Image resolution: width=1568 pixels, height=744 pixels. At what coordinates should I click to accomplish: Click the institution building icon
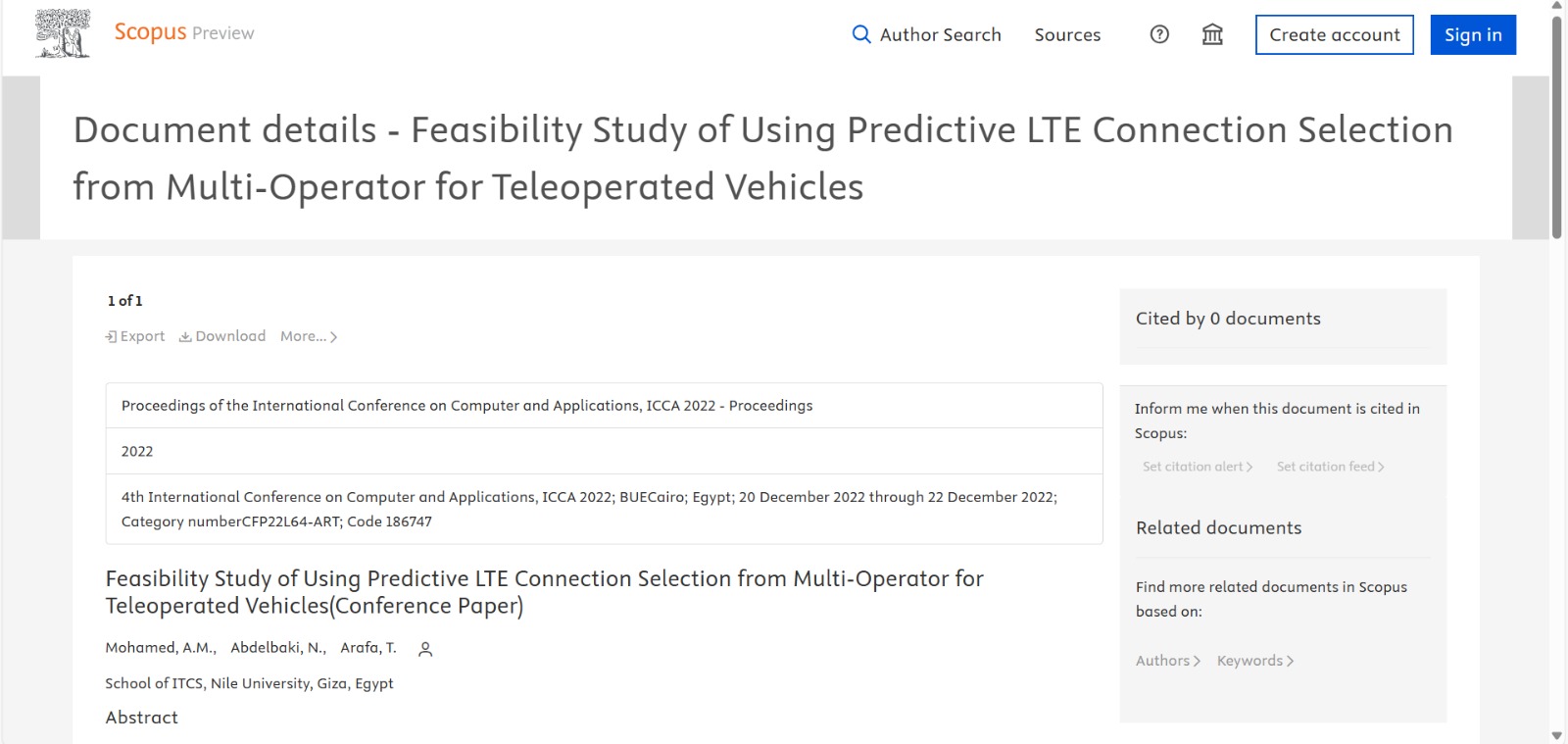1212,34
